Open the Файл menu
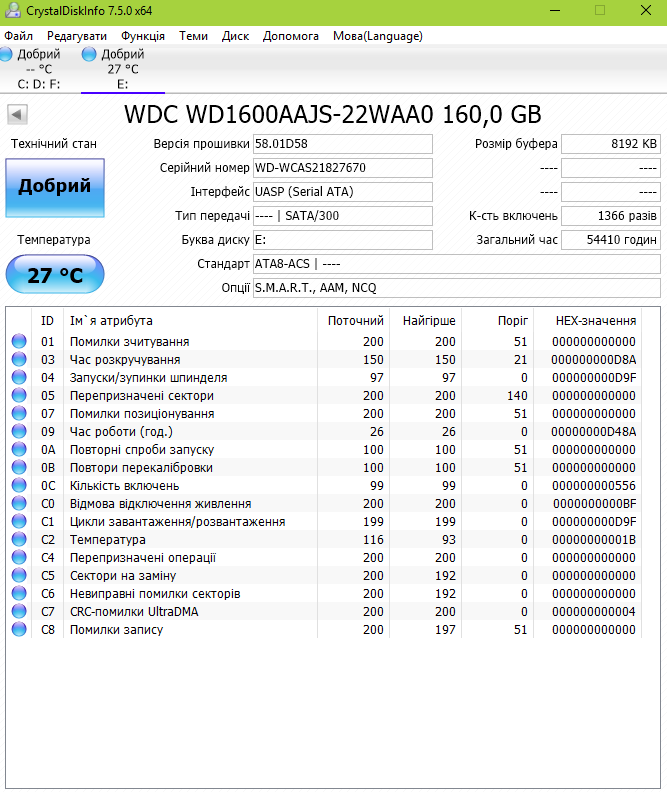This screenshot has width=667, height=792. point(19,36)
